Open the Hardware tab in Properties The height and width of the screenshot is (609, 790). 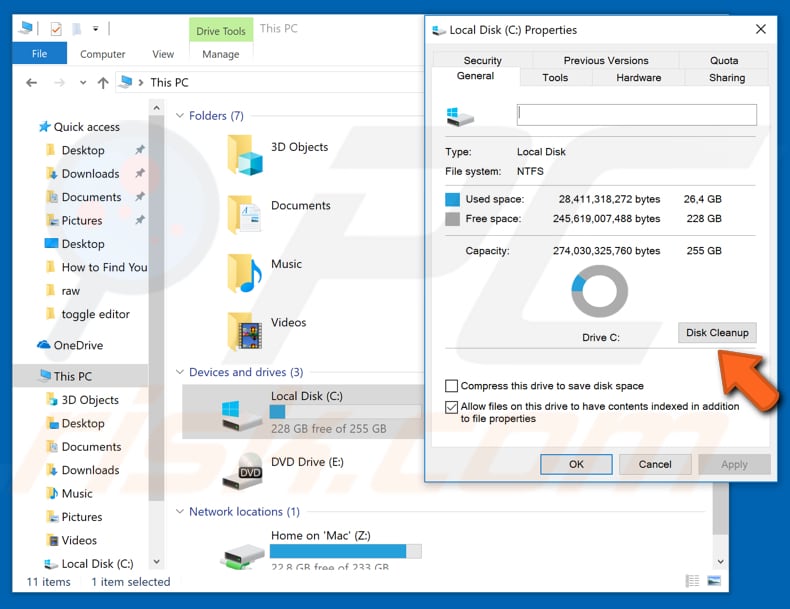(x=638, y=78)
